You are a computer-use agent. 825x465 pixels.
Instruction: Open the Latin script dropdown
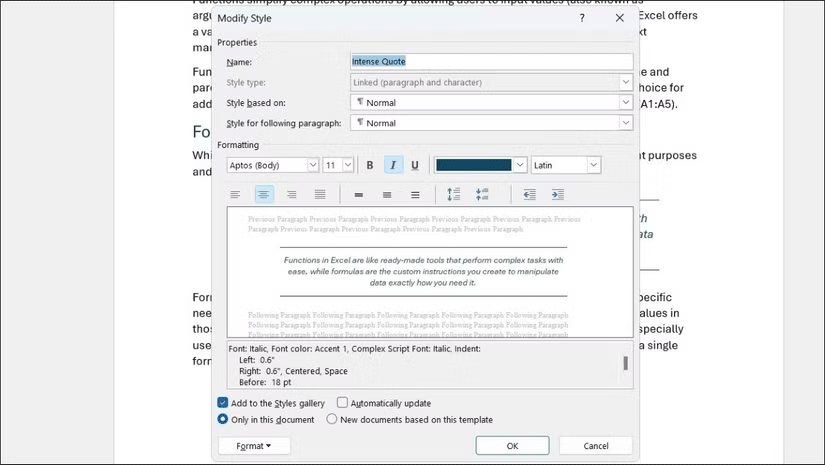pos(593,165)
